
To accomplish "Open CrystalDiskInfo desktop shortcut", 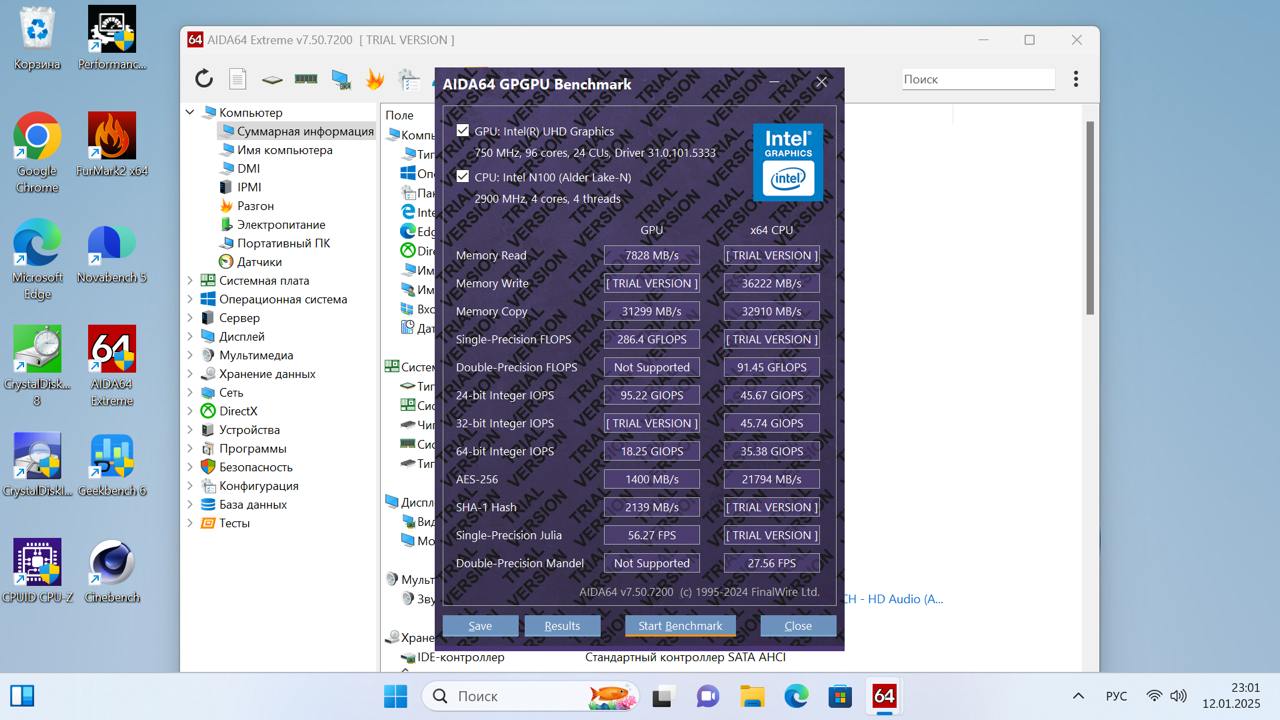I will pyautogui.click(x=37, y=465).
